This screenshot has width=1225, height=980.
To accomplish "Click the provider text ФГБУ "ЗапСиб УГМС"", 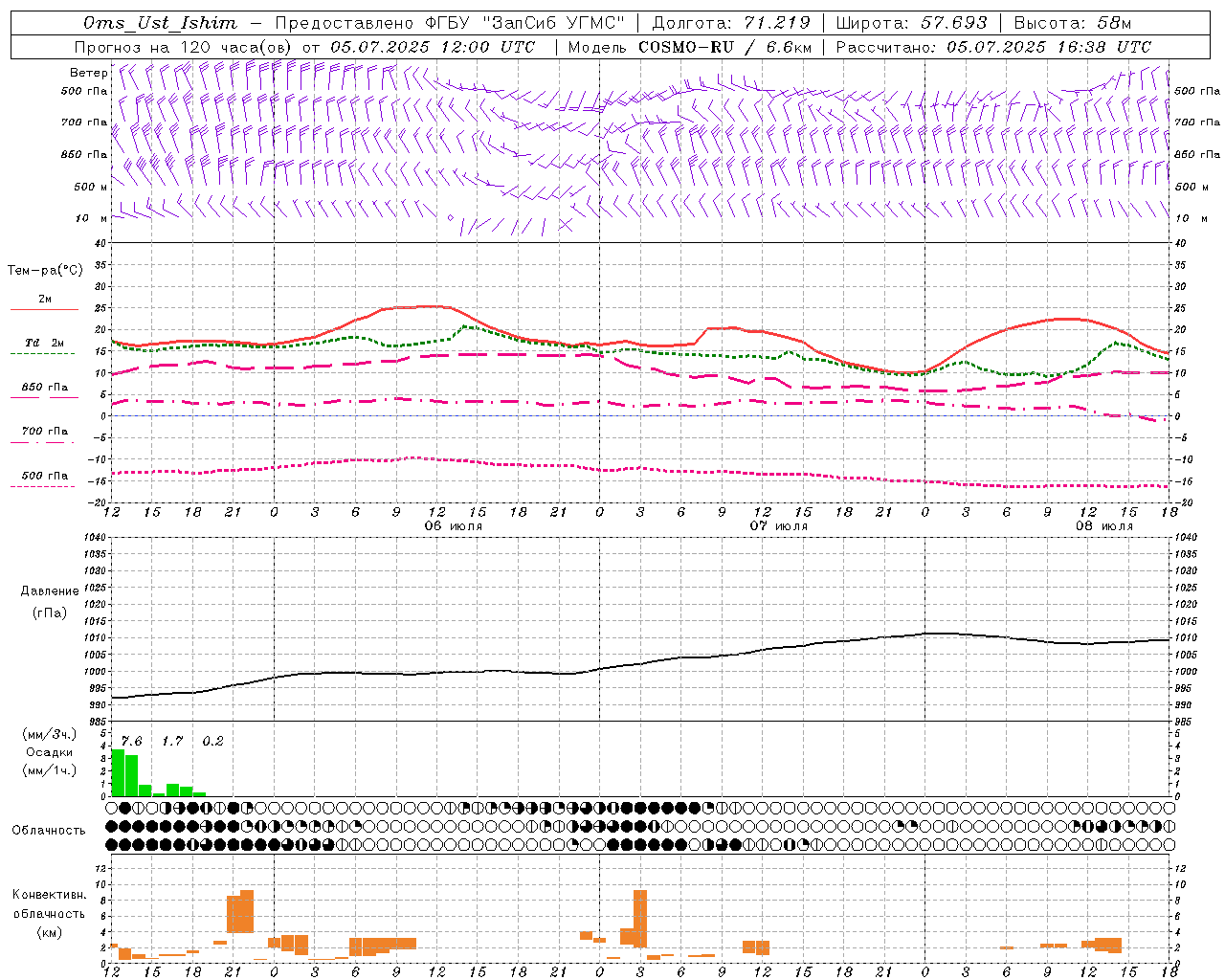I will [x=524, y=23].
